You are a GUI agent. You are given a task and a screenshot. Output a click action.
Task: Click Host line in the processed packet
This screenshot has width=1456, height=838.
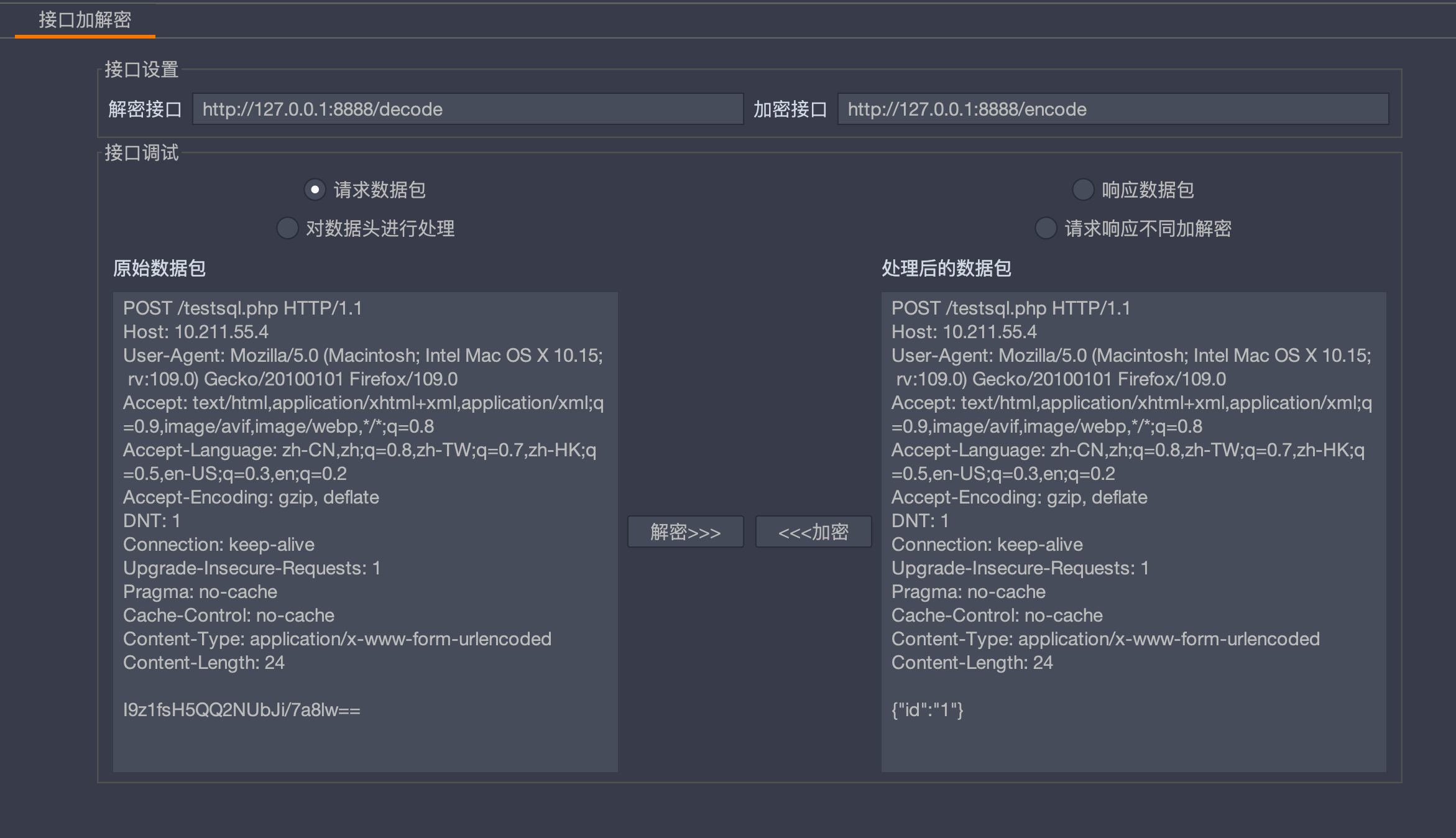pos(964,332)
